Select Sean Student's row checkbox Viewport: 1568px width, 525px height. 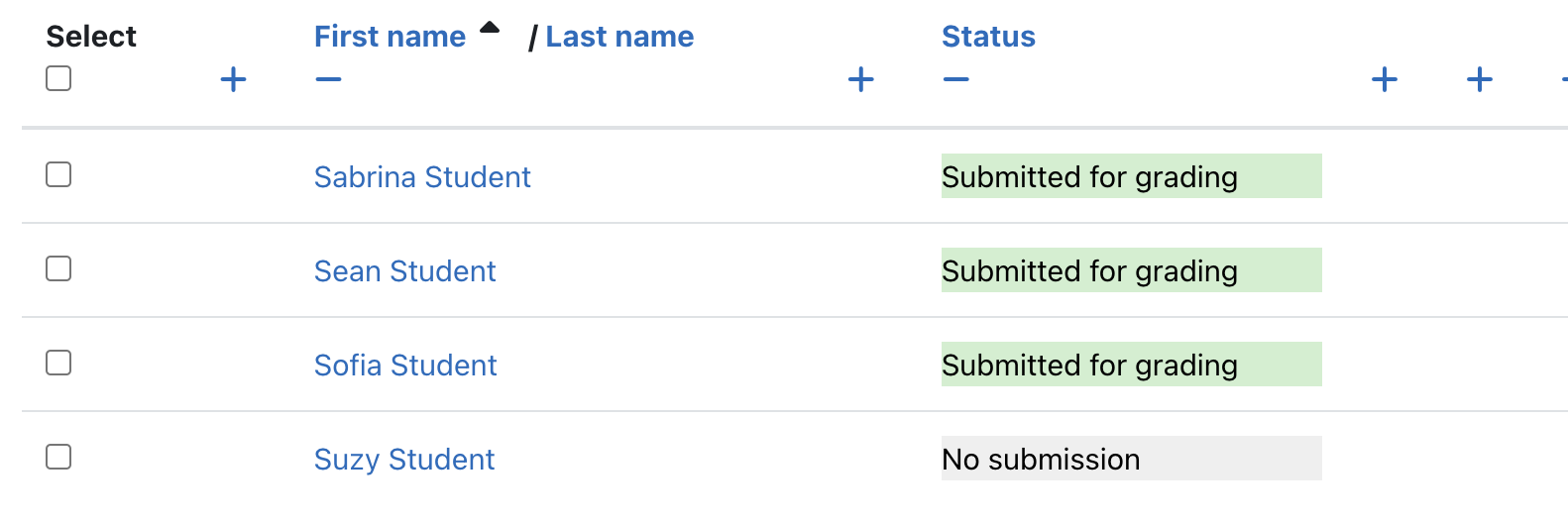tap(58, 268)
